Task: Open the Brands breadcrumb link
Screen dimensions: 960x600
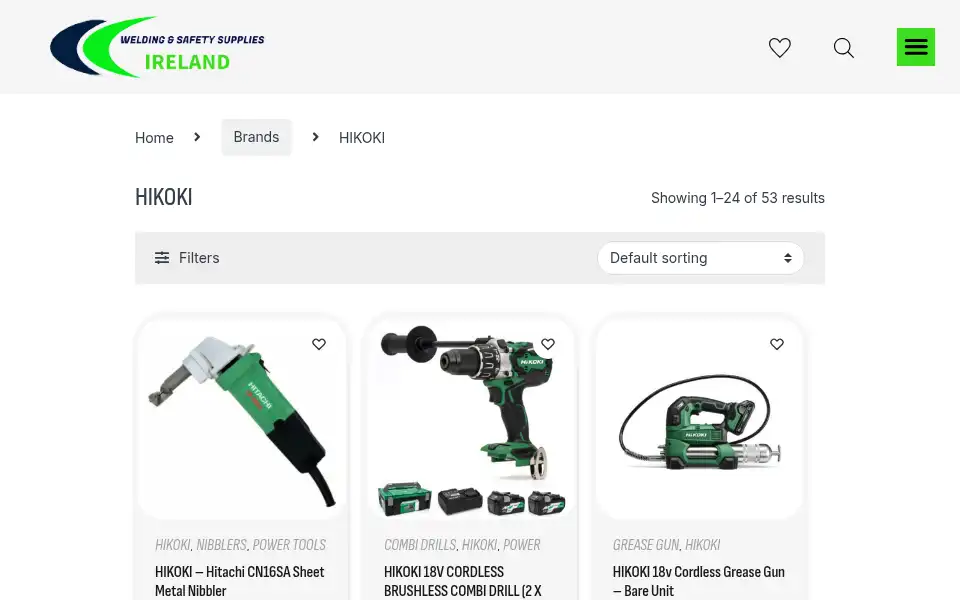Action: (256, 137)
